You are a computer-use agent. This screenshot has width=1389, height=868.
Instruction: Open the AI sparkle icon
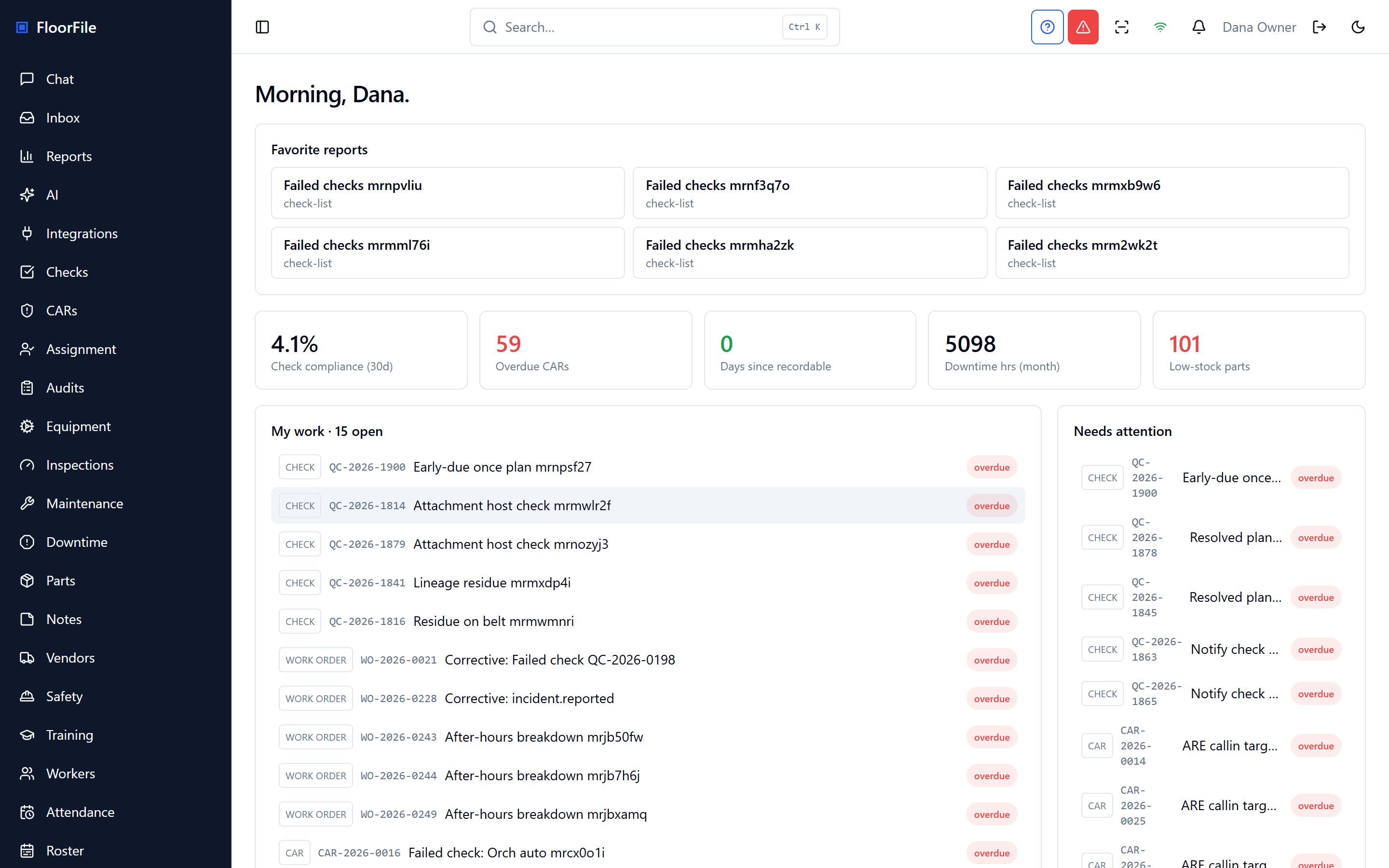(x=27, y=195)
